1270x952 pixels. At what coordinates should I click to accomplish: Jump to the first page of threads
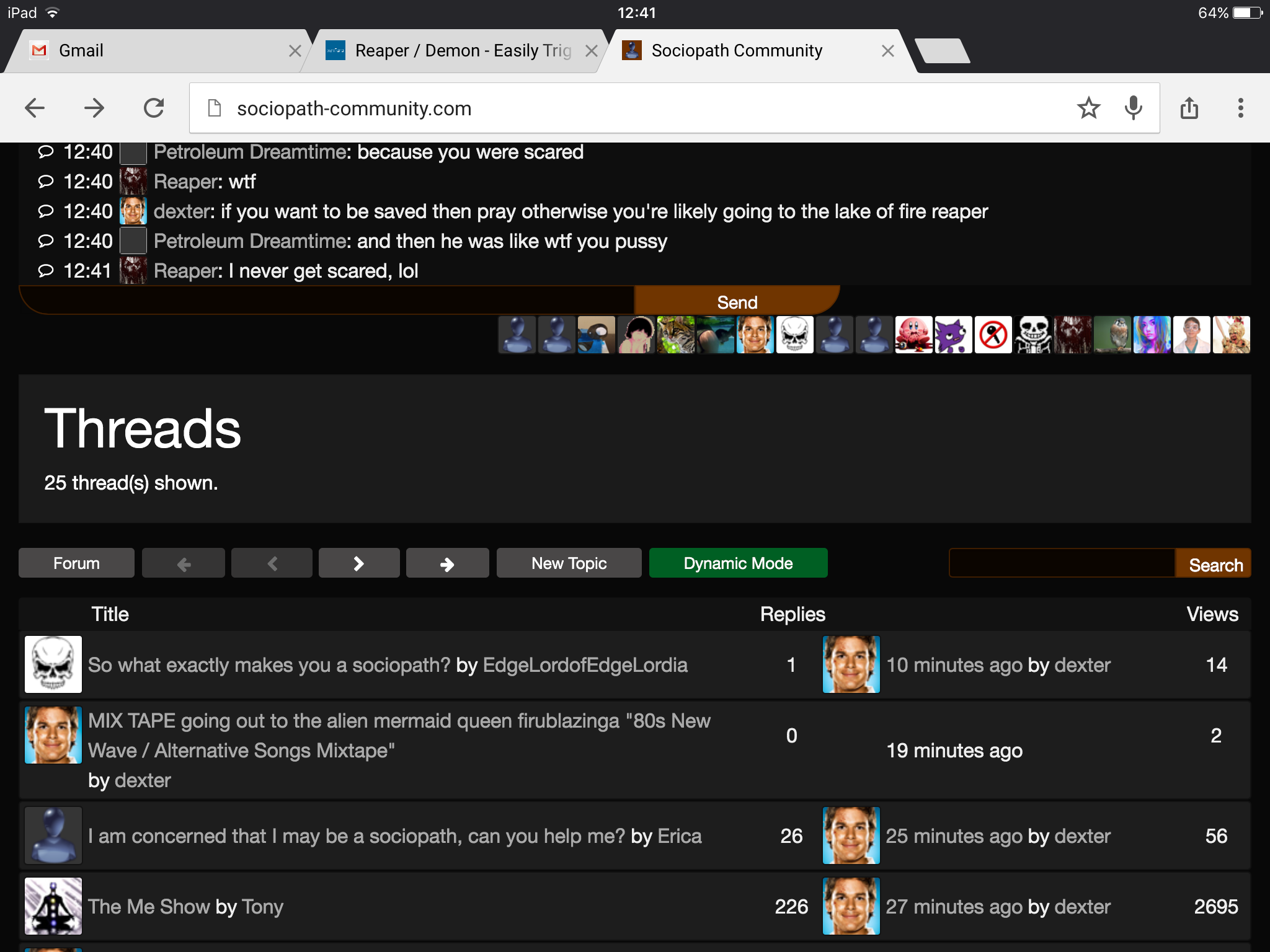(x=184, y=563)
